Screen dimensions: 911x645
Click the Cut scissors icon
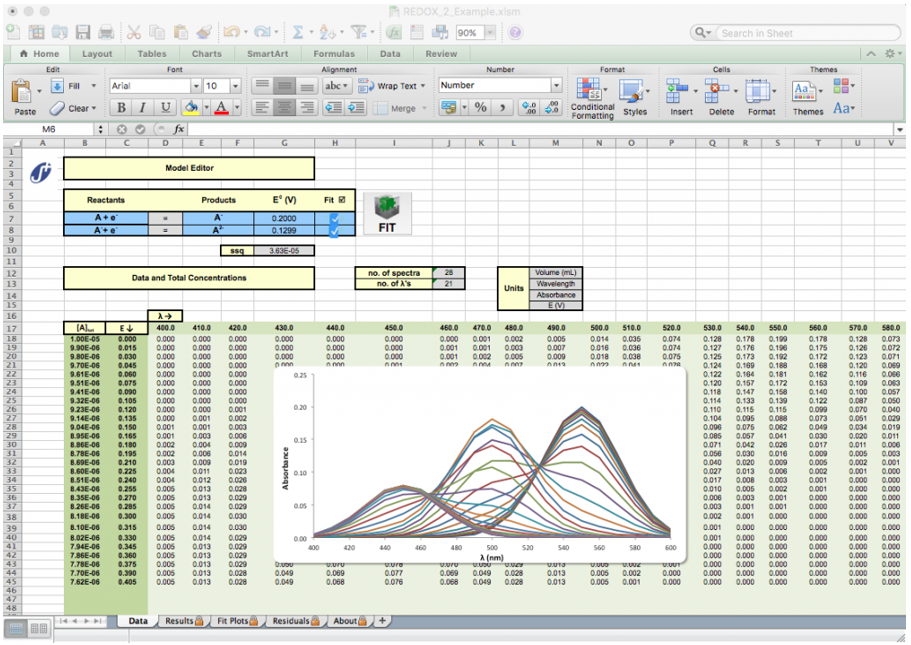134,33
